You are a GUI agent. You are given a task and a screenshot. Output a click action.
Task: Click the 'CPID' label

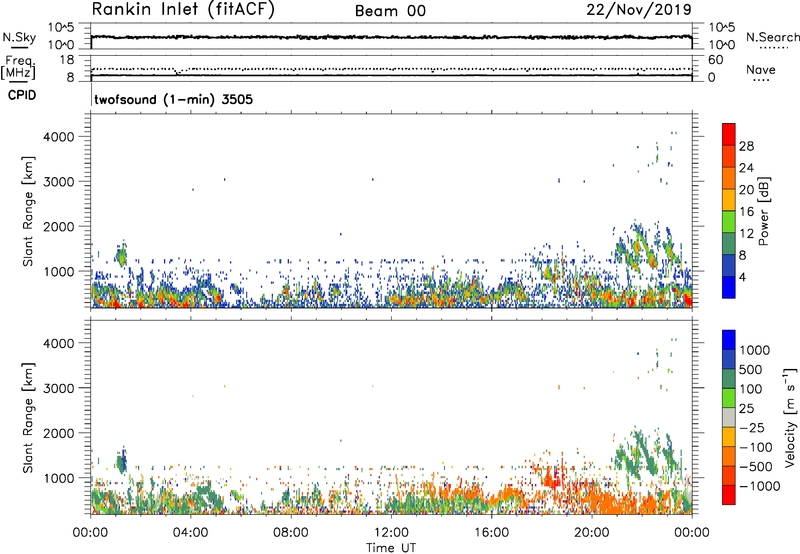(22, 95)
